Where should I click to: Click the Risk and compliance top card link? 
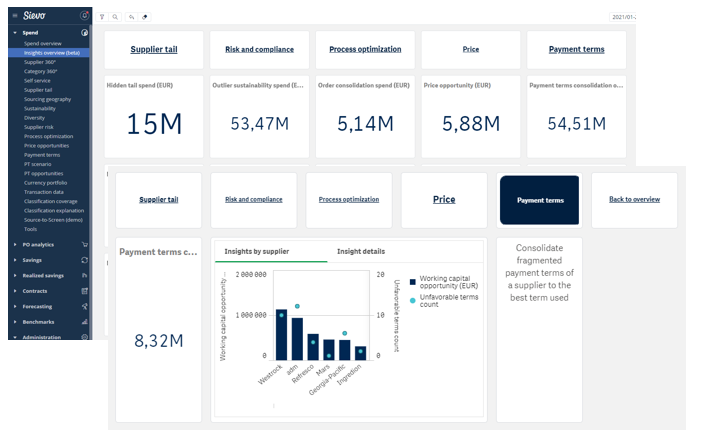pyautogui.click(x=259, y=49)
